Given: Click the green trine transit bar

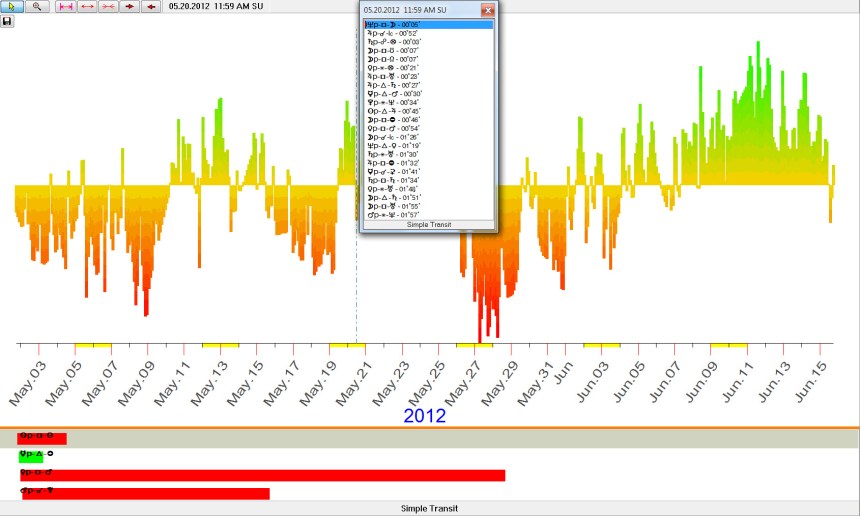Looking at the screenshot, I should pos(31,456).
